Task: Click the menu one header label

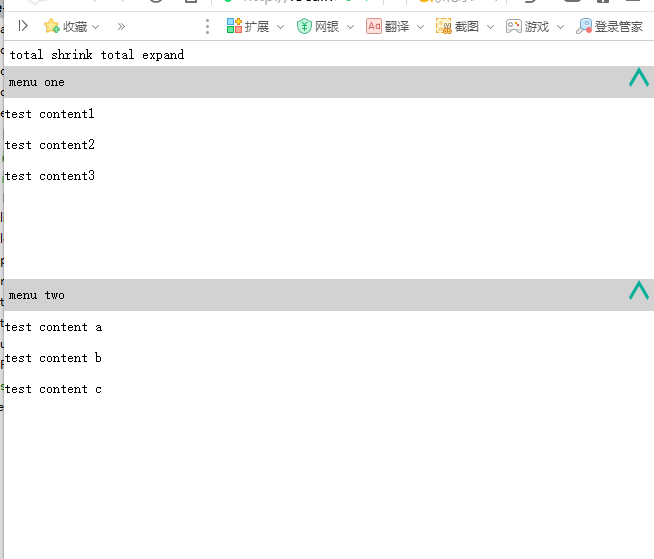Action: [37, 82]
